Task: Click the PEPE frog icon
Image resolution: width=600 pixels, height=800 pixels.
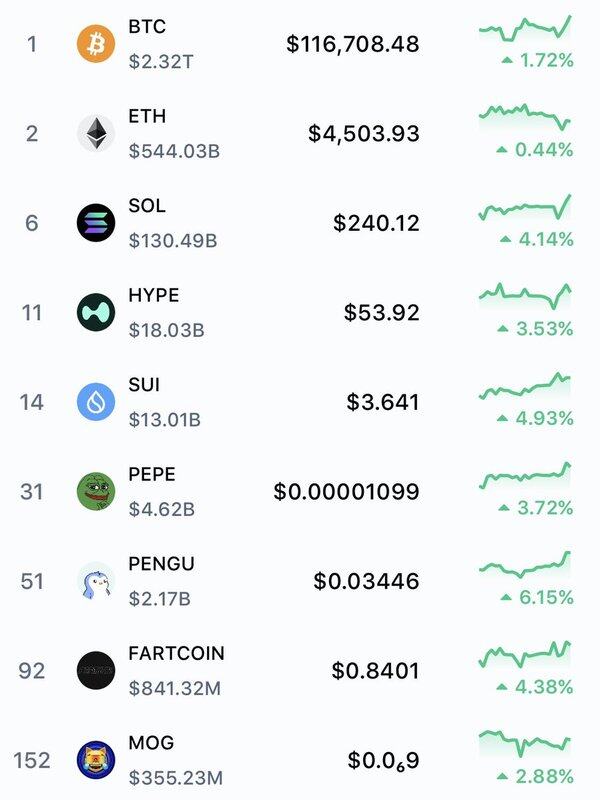Action: pyautogui.click(x=96, y=491)
